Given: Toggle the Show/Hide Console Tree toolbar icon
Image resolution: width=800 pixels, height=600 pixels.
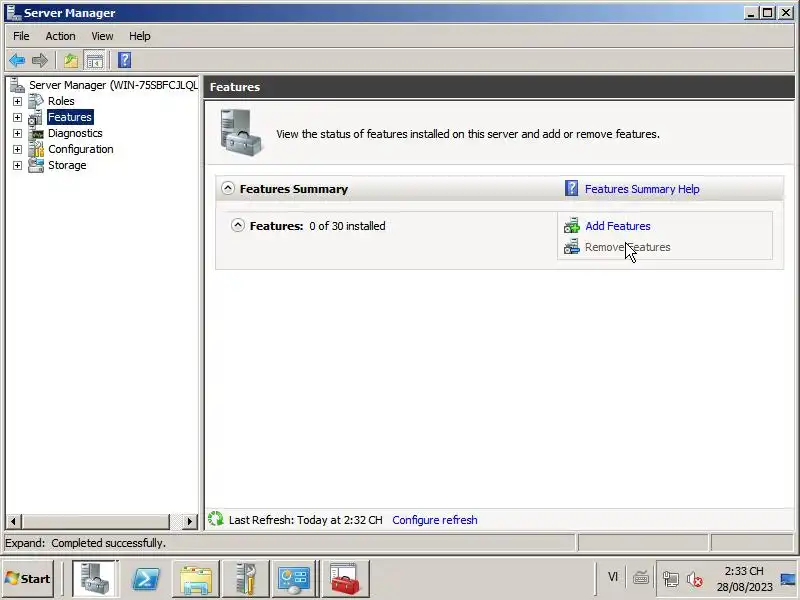Looking at the screenshot, I should click(x=94, y=60).
